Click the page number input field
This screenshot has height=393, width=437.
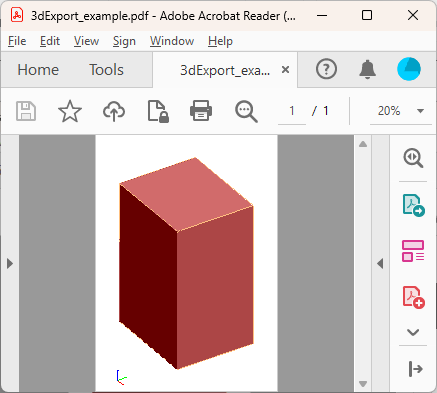(292, 111)
